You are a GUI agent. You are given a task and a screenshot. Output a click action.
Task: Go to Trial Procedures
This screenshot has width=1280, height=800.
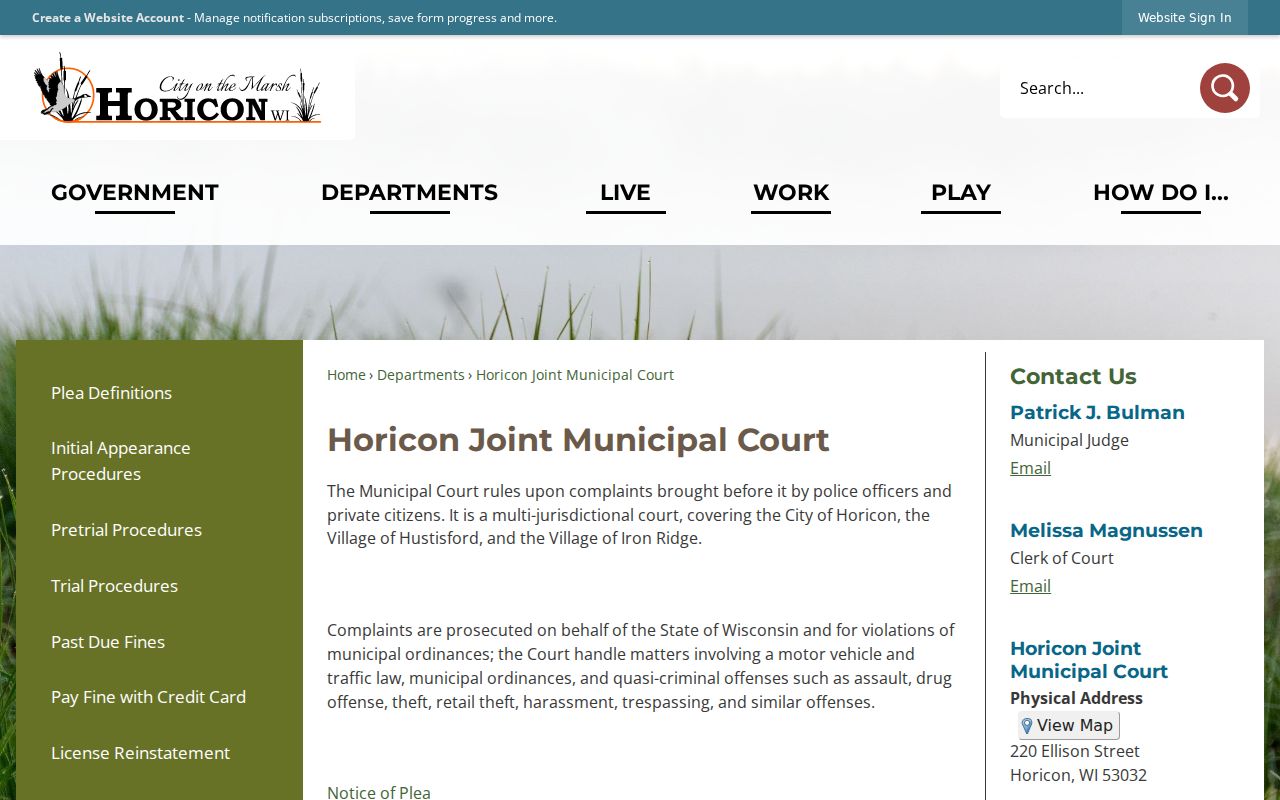point(114,586)
